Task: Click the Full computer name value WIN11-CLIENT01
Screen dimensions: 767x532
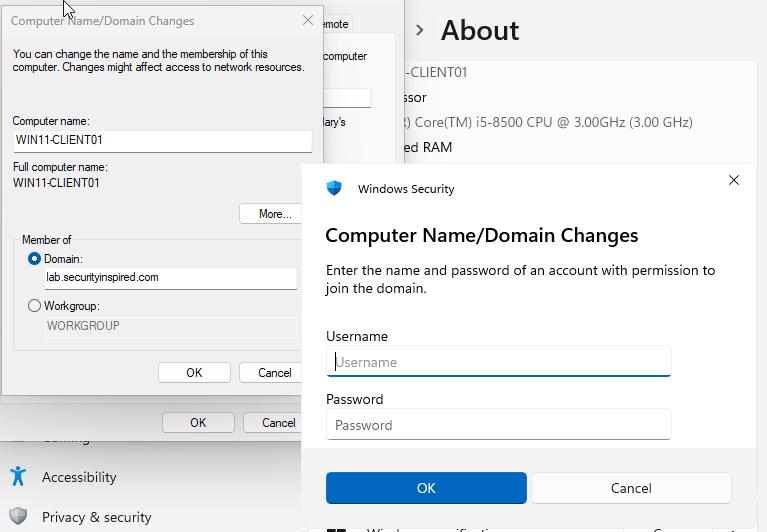Action: click(x=56, y=183)
